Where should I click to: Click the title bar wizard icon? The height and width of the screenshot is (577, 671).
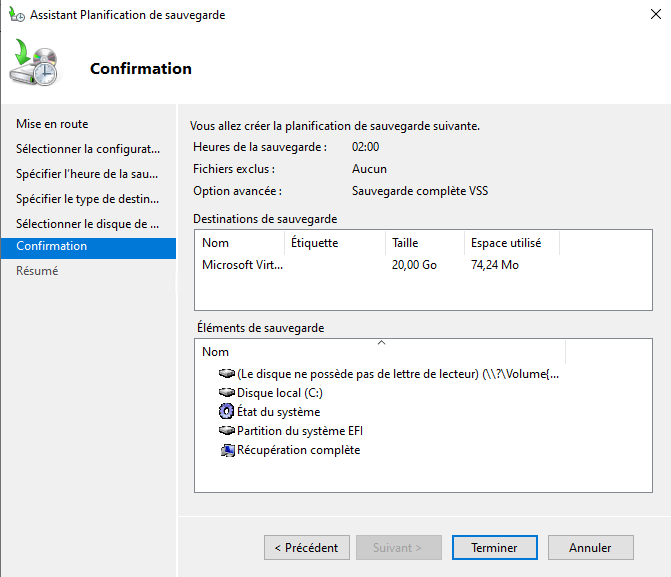[15, 15]
